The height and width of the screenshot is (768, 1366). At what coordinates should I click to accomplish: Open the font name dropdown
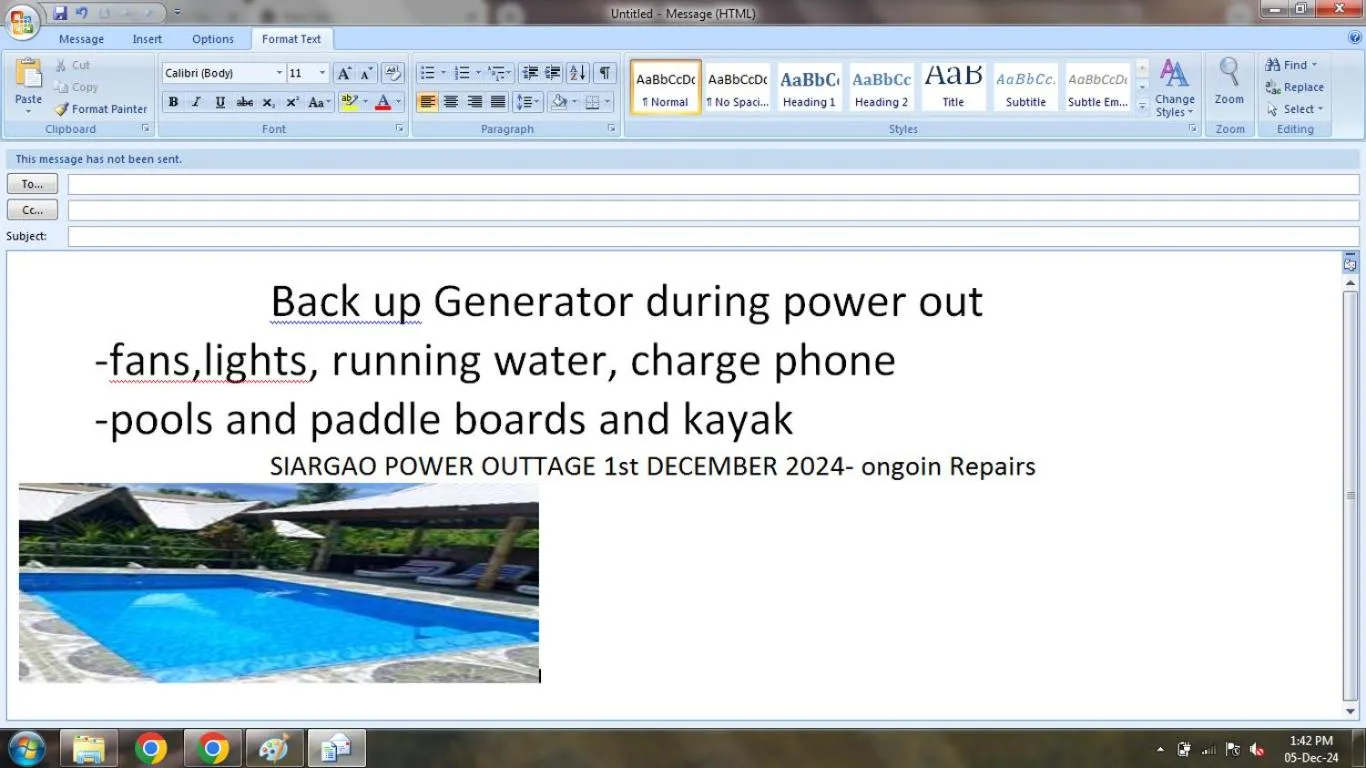click(279, 73)
